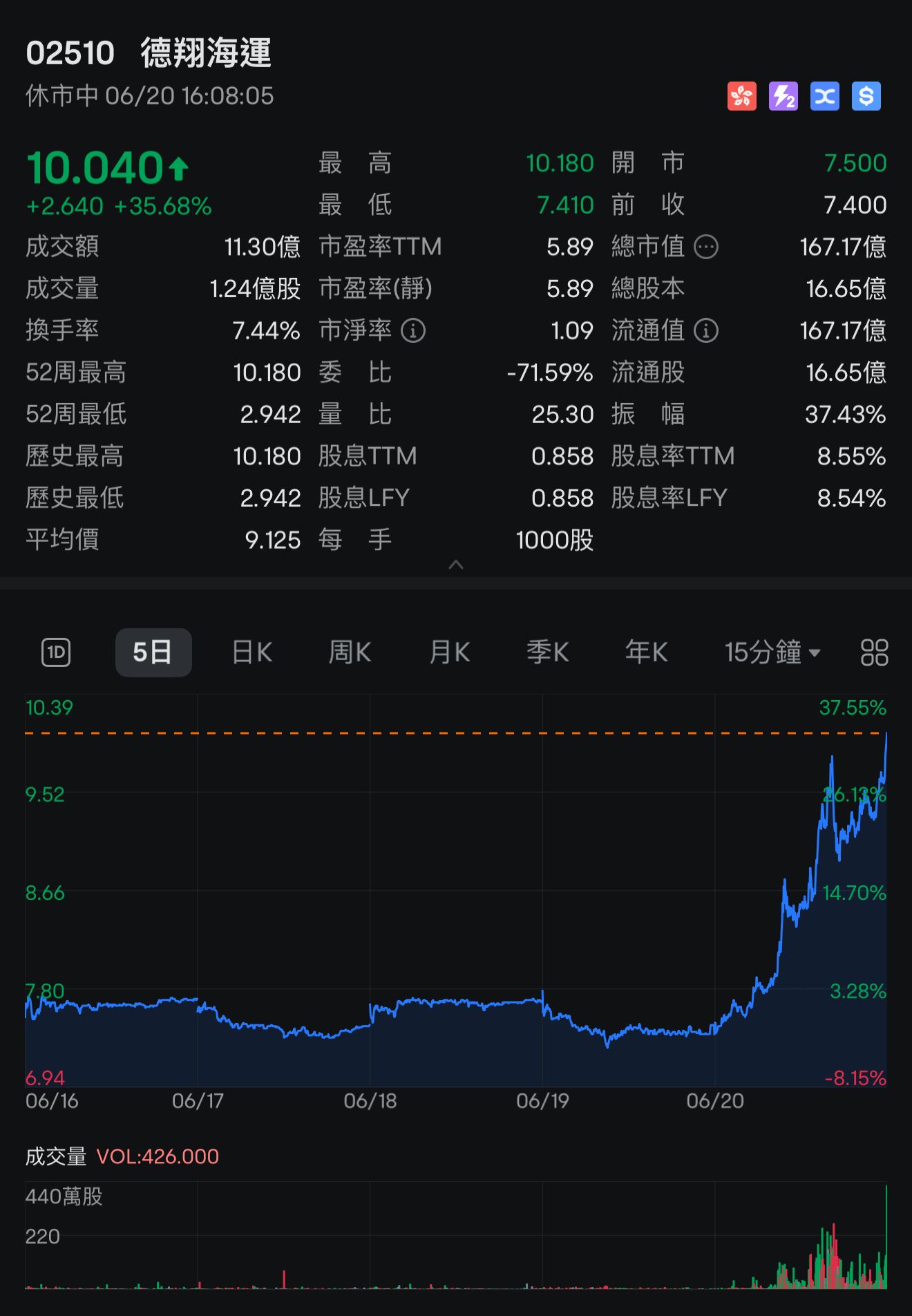The image size is (912, 1316).
Task: Tap the 成交量 value 1.24億股
Action: point(255,289)
